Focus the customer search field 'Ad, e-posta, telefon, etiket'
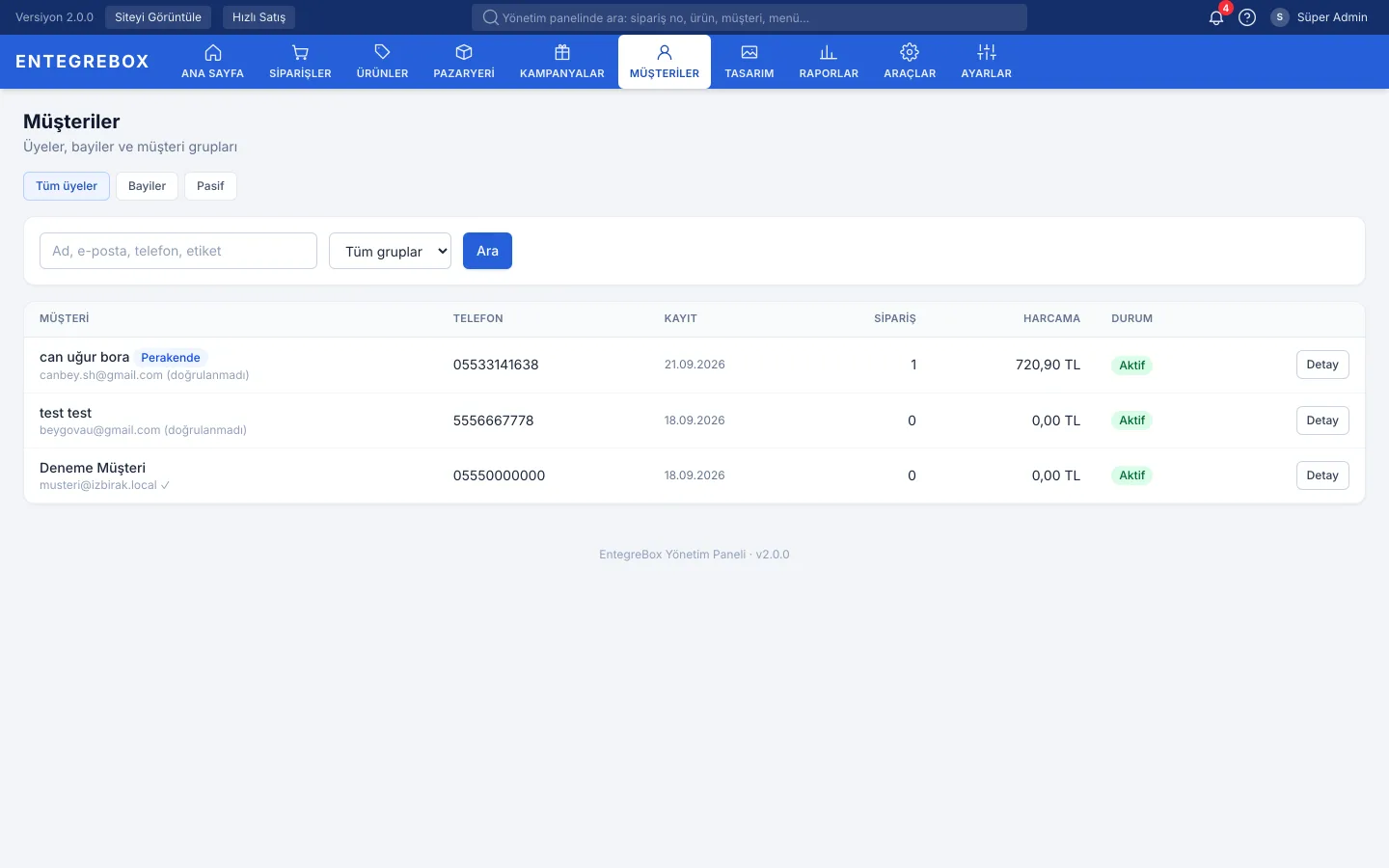 coord(178,251)
